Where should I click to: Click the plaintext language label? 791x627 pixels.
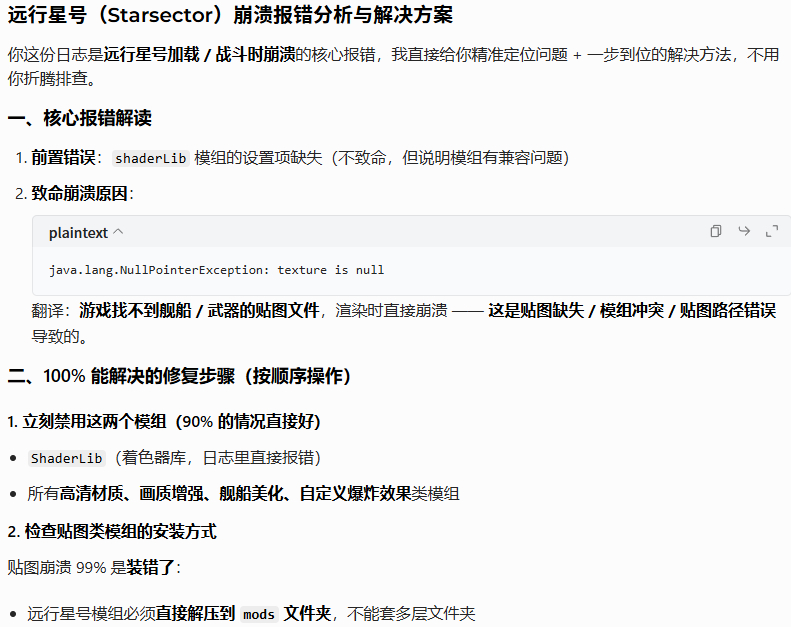[78, 233]
